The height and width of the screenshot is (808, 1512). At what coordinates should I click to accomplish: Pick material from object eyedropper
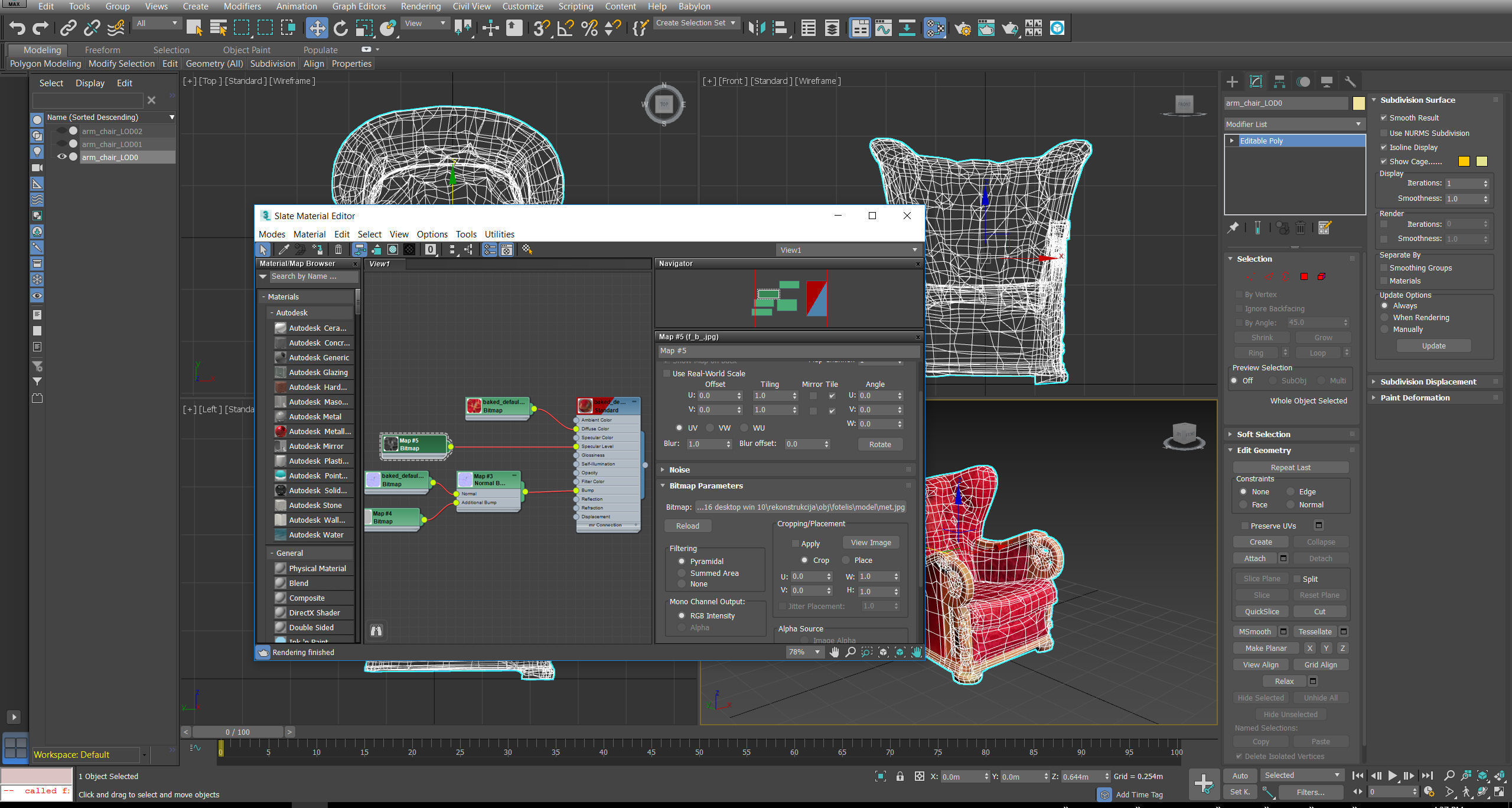[x=283, y=250]
